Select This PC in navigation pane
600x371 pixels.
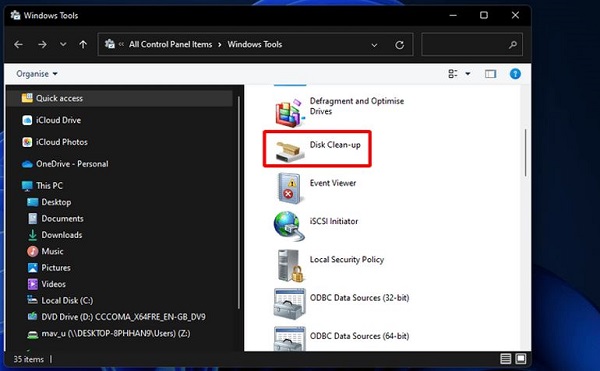(42, 186)
